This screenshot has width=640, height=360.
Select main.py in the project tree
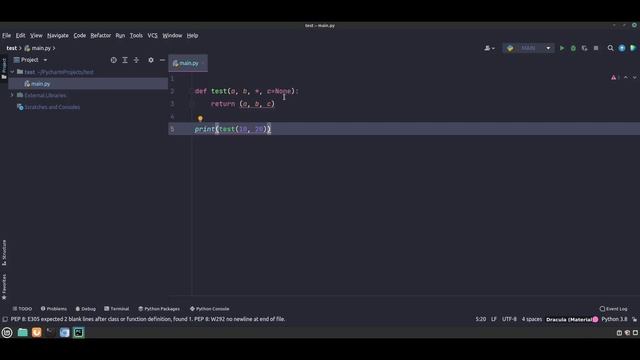click(40, 84)
